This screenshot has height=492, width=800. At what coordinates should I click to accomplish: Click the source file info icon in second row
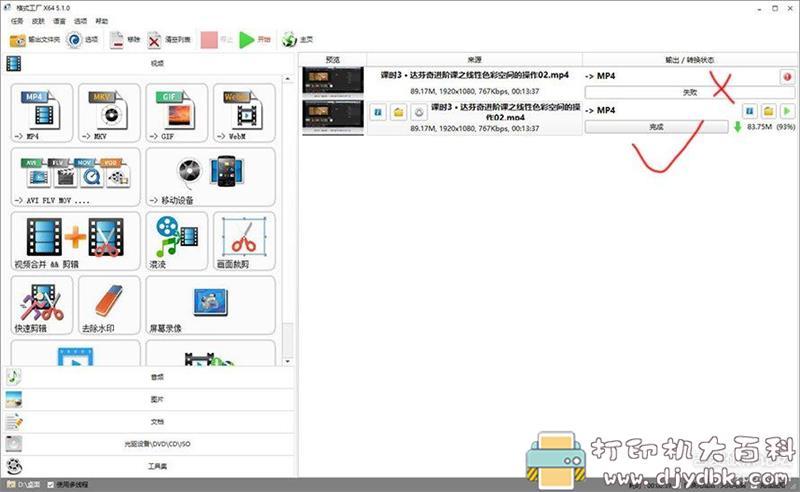(x=378, y=112)
